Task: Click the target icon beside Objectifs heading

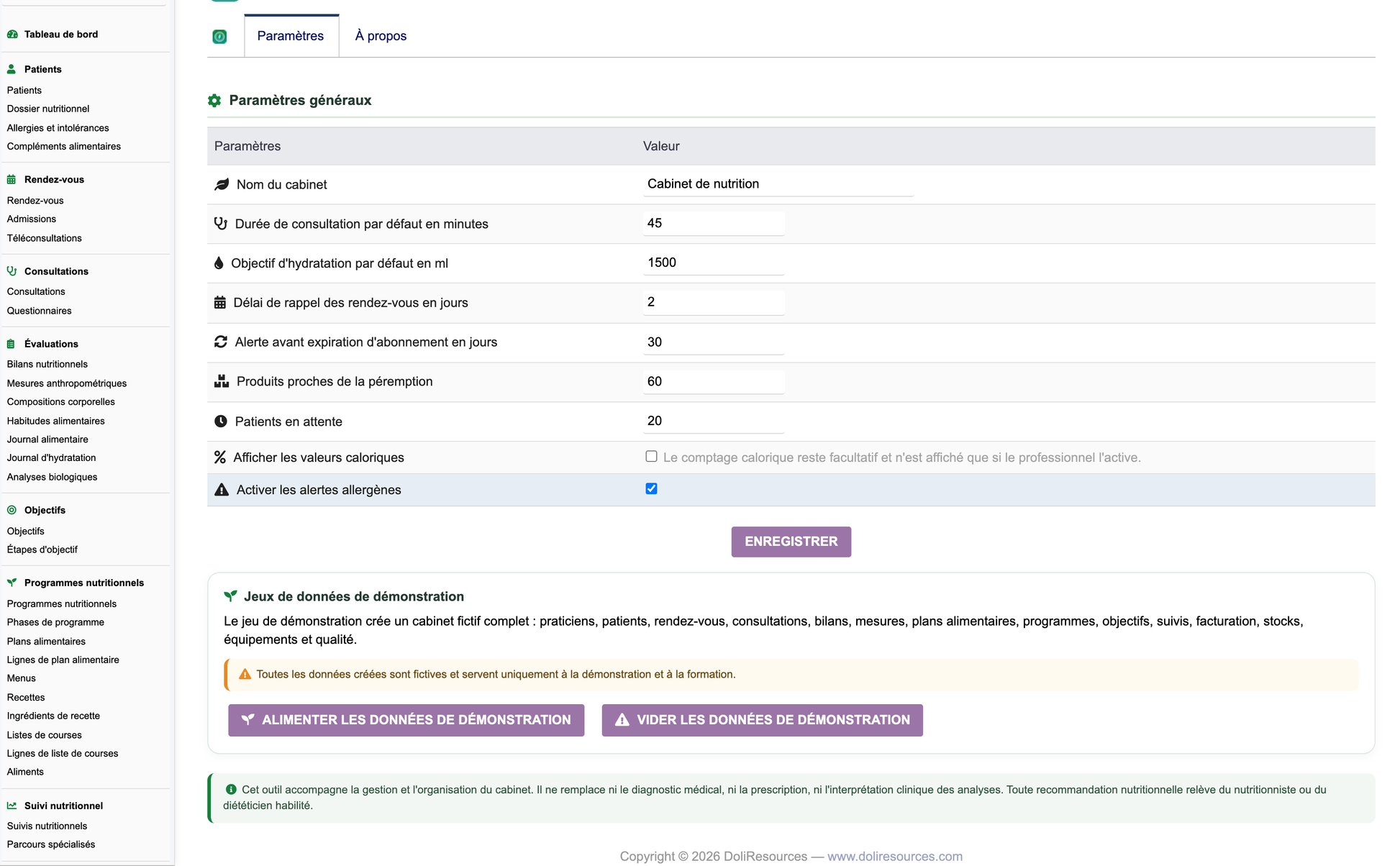Action: point(12,510)
